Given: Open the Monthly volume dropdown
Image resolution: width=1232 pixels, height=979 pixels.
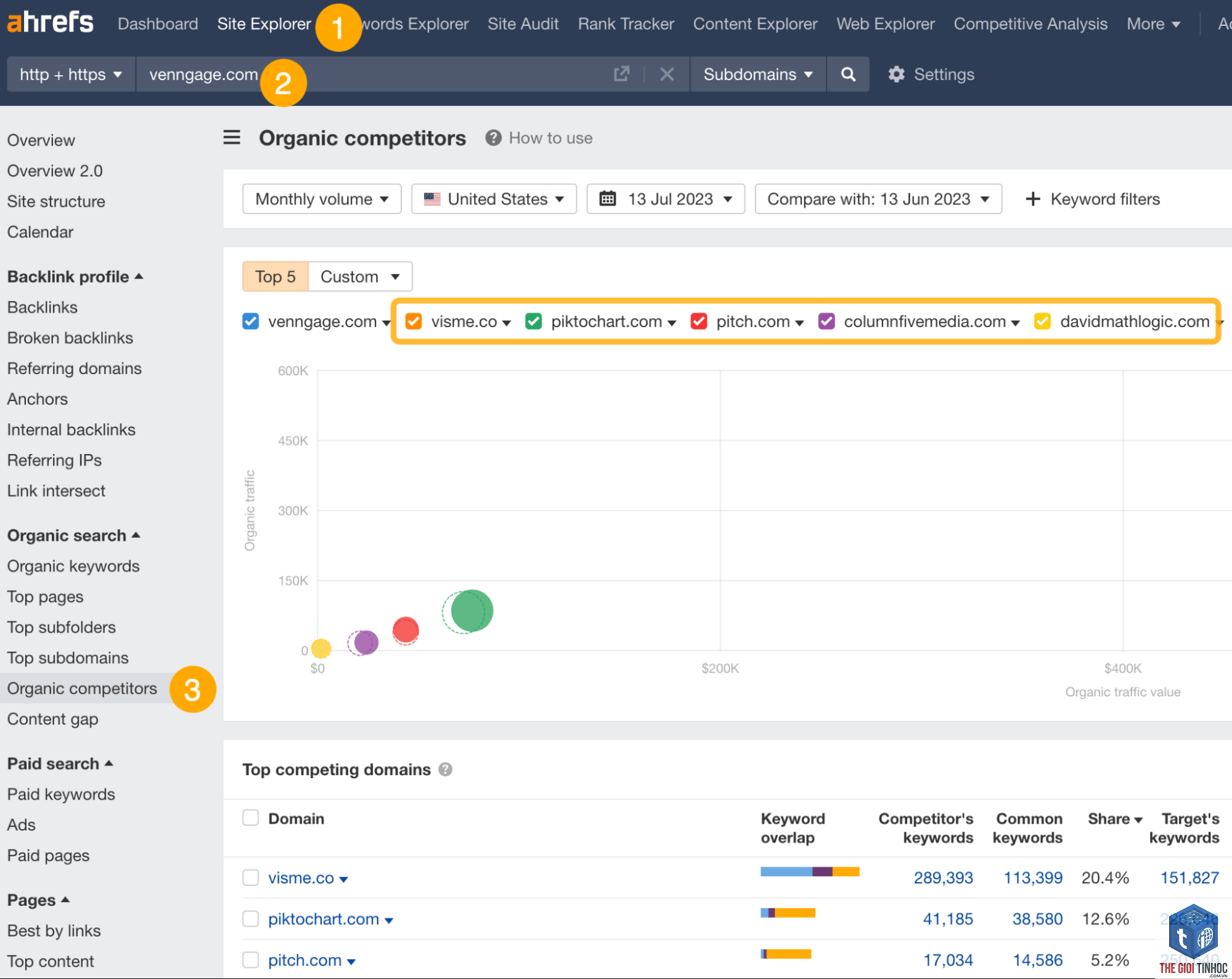Looking at the screenshot, I should click(x=322, y=198).
